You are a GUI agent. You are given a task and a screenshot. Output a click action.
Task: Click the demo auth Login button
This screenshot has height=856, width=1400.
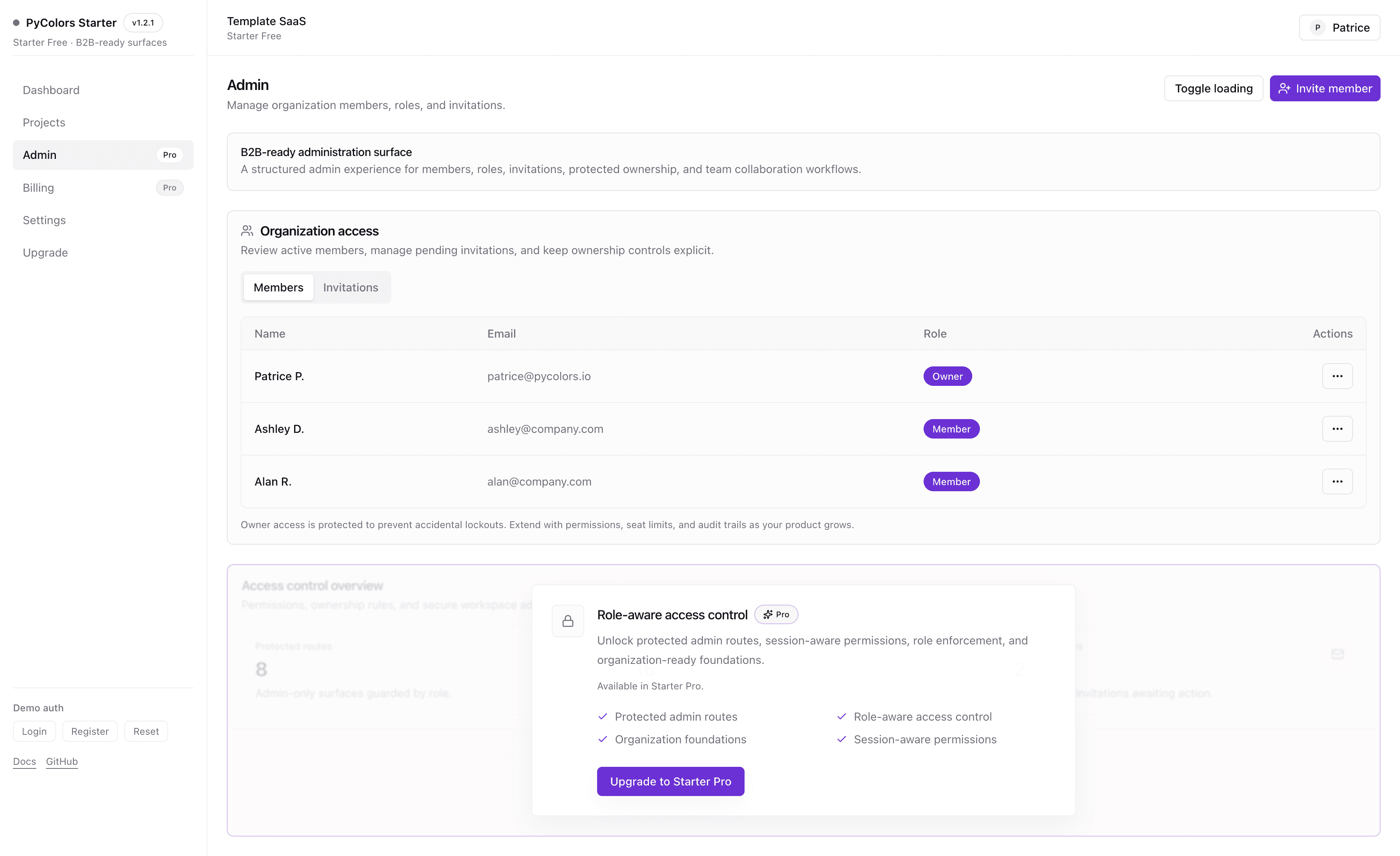(34, 731)
